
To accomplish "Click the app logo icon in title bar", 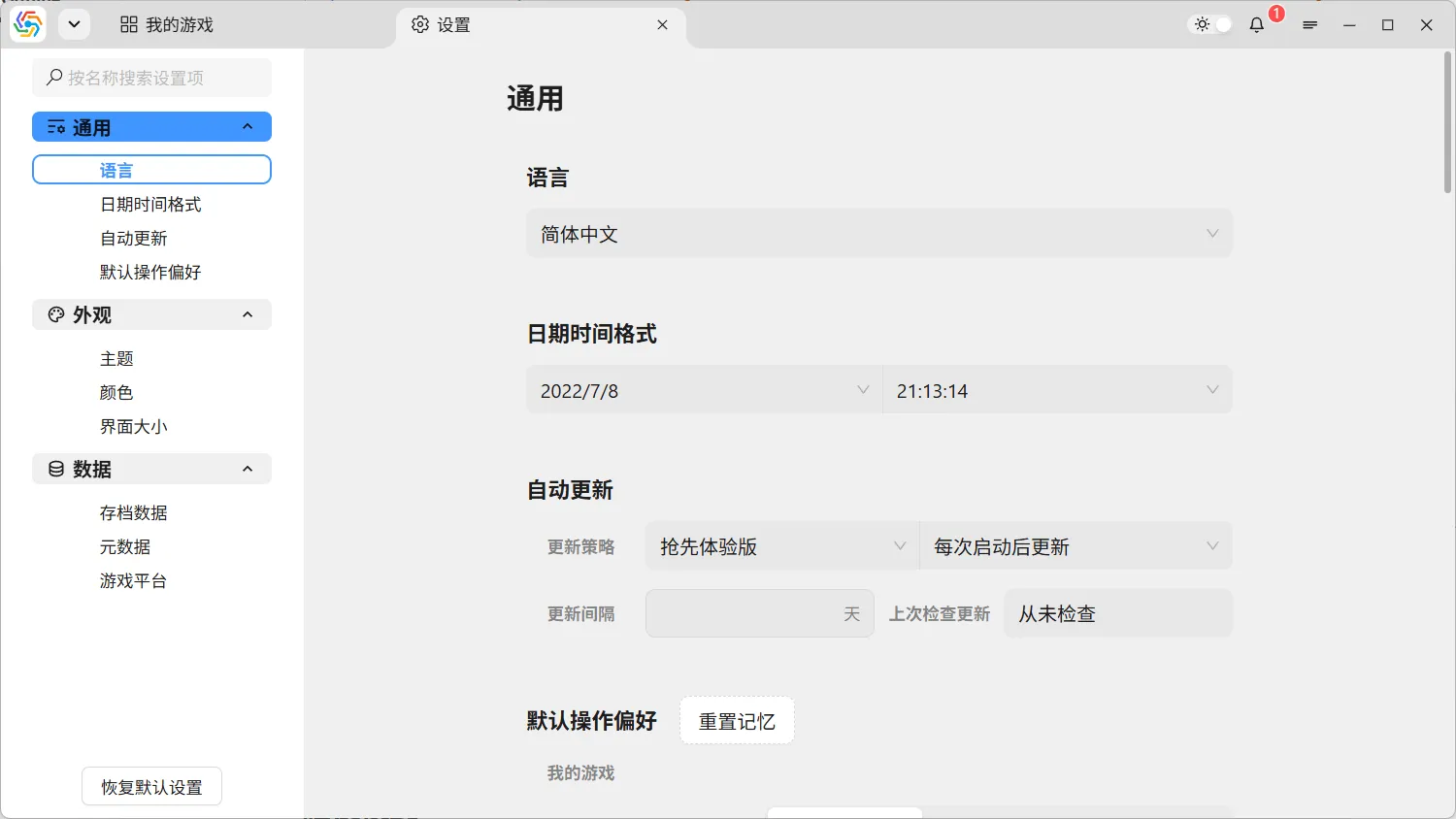I will tap(28, 25).
